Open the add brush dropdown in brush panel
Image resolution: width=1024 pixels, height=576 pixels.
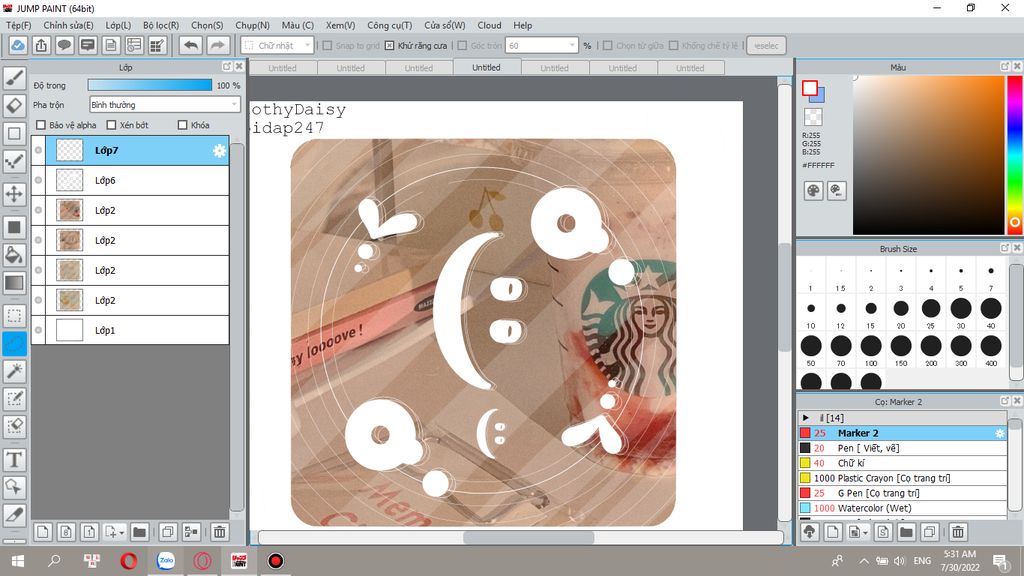pyautogui.click(x=865, y=533)
